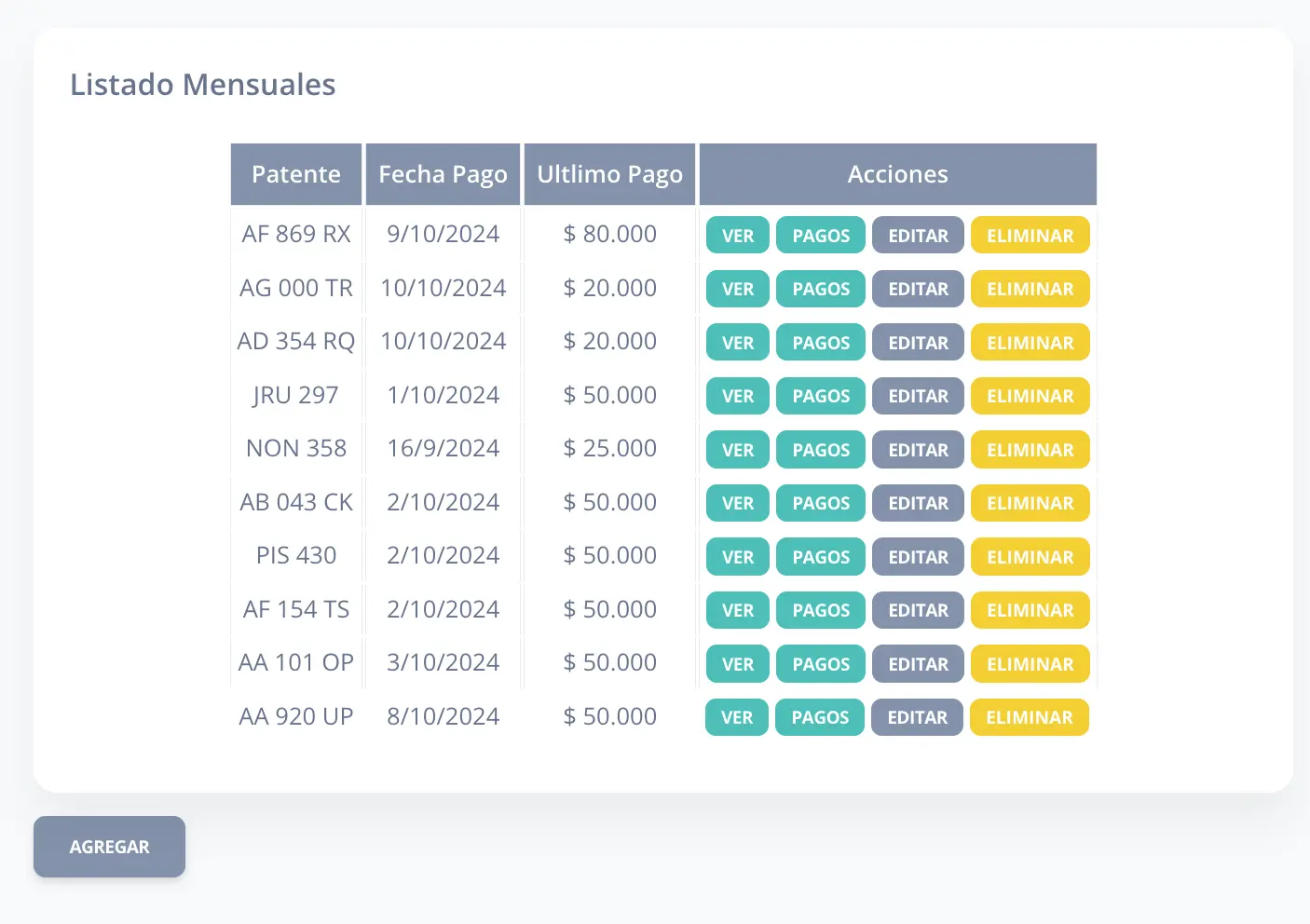Click the 16/9/2024 date cell
Screen dimensions: 1310x924
click(443, 448)
